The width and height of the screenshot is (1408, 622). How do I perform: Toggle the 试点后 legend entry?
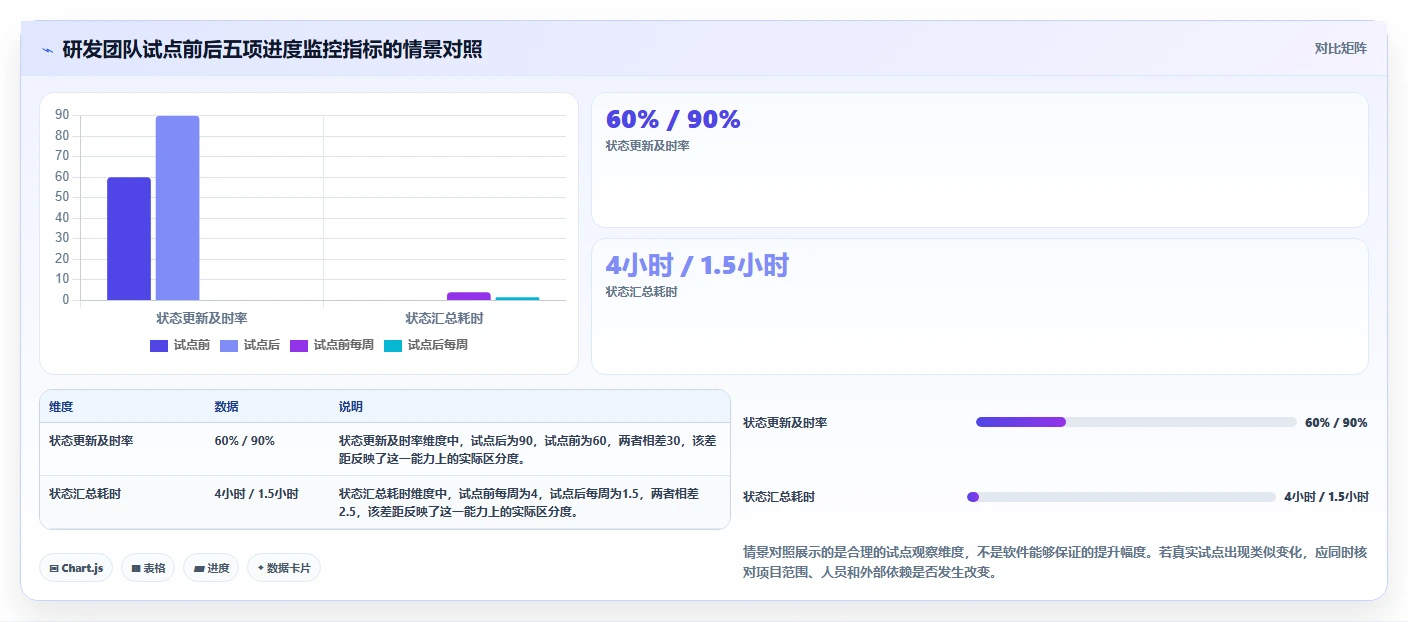point(250,345)
